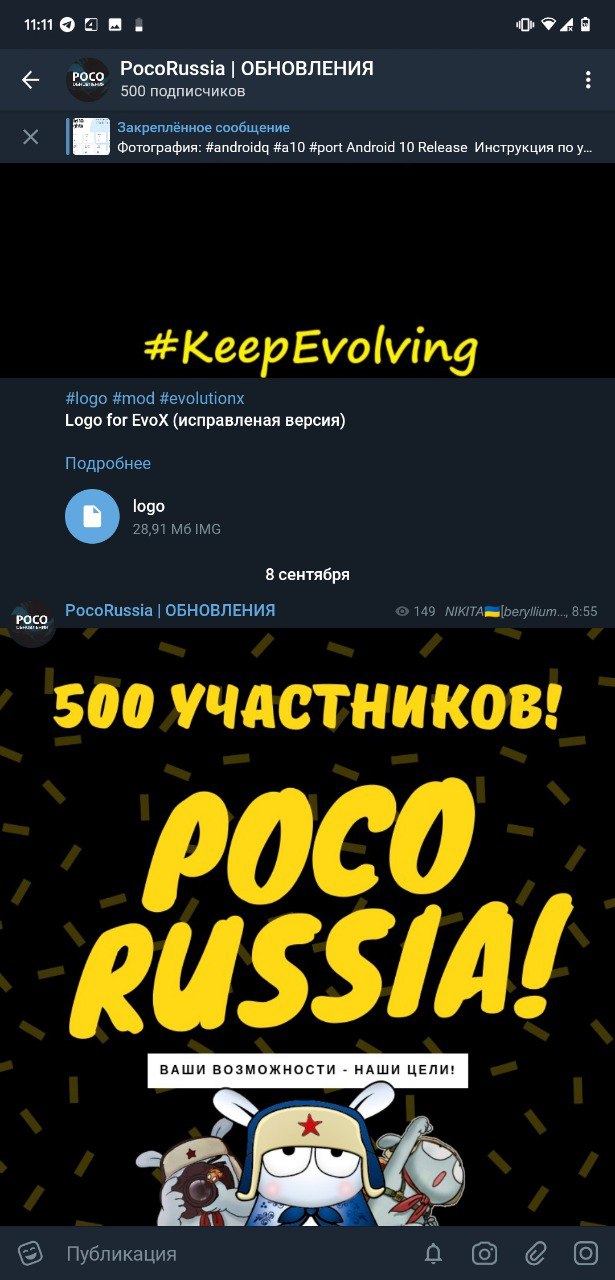Open the #evolutionx hashtag
615x1280 pixels.
click(x=202, y=398)
